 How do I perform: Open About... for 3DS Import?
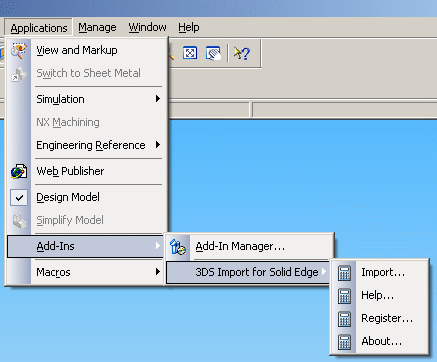(x=379, y=342)
